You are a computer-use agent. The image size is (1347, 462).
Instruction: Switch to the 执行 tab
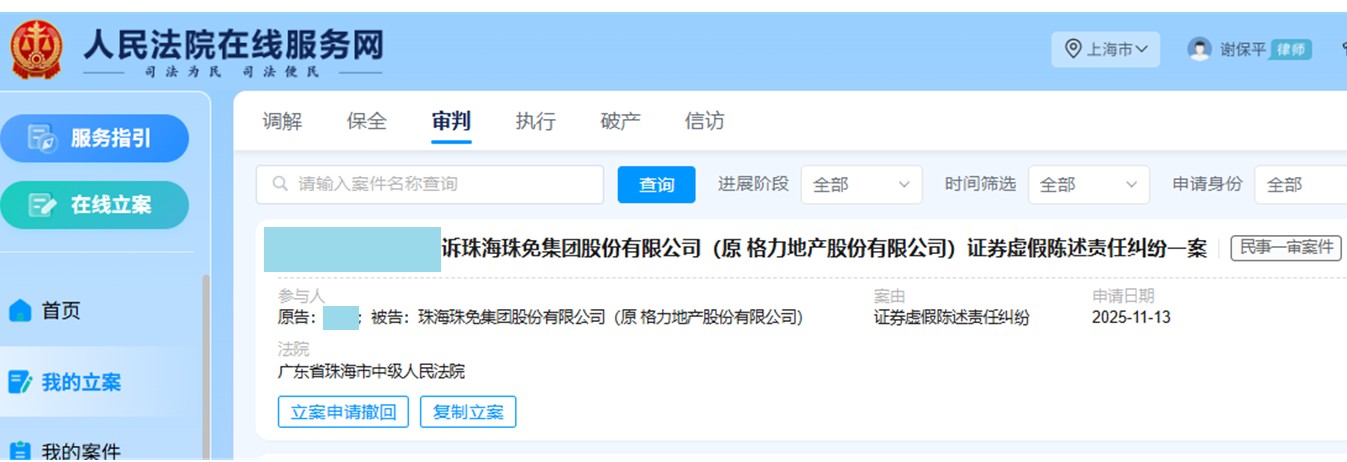click(x=536, y=121)
